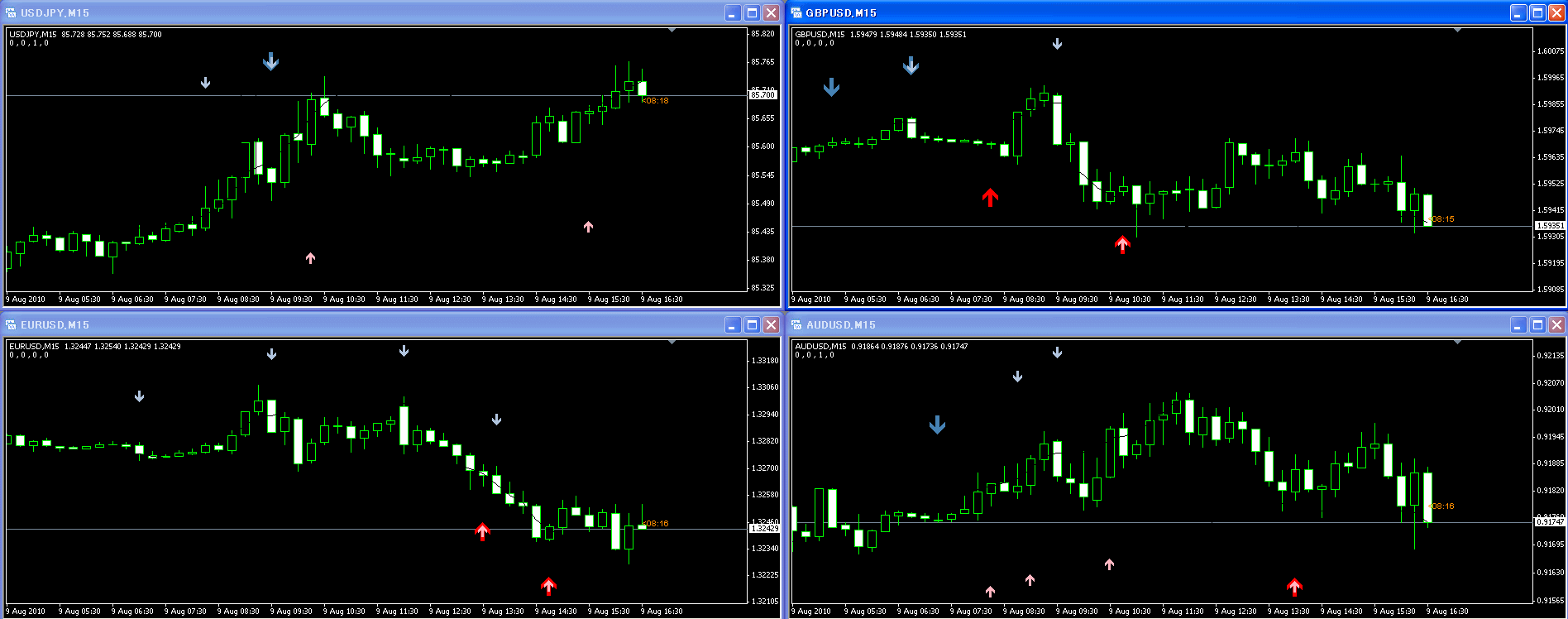Click chart shift triangle atop AUDUSD chart
The image size is (1568, 619).
[1457, 343]
